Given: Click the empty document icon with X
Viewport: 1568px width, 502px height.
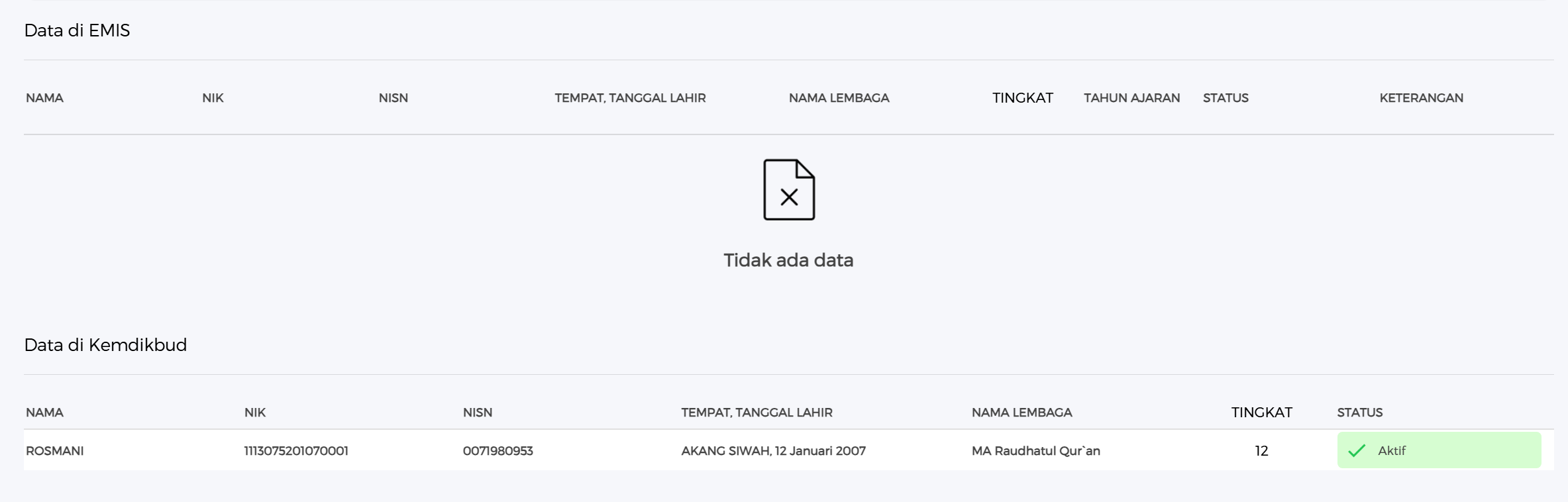Looking at the screenshot, I should coord(788,189).
